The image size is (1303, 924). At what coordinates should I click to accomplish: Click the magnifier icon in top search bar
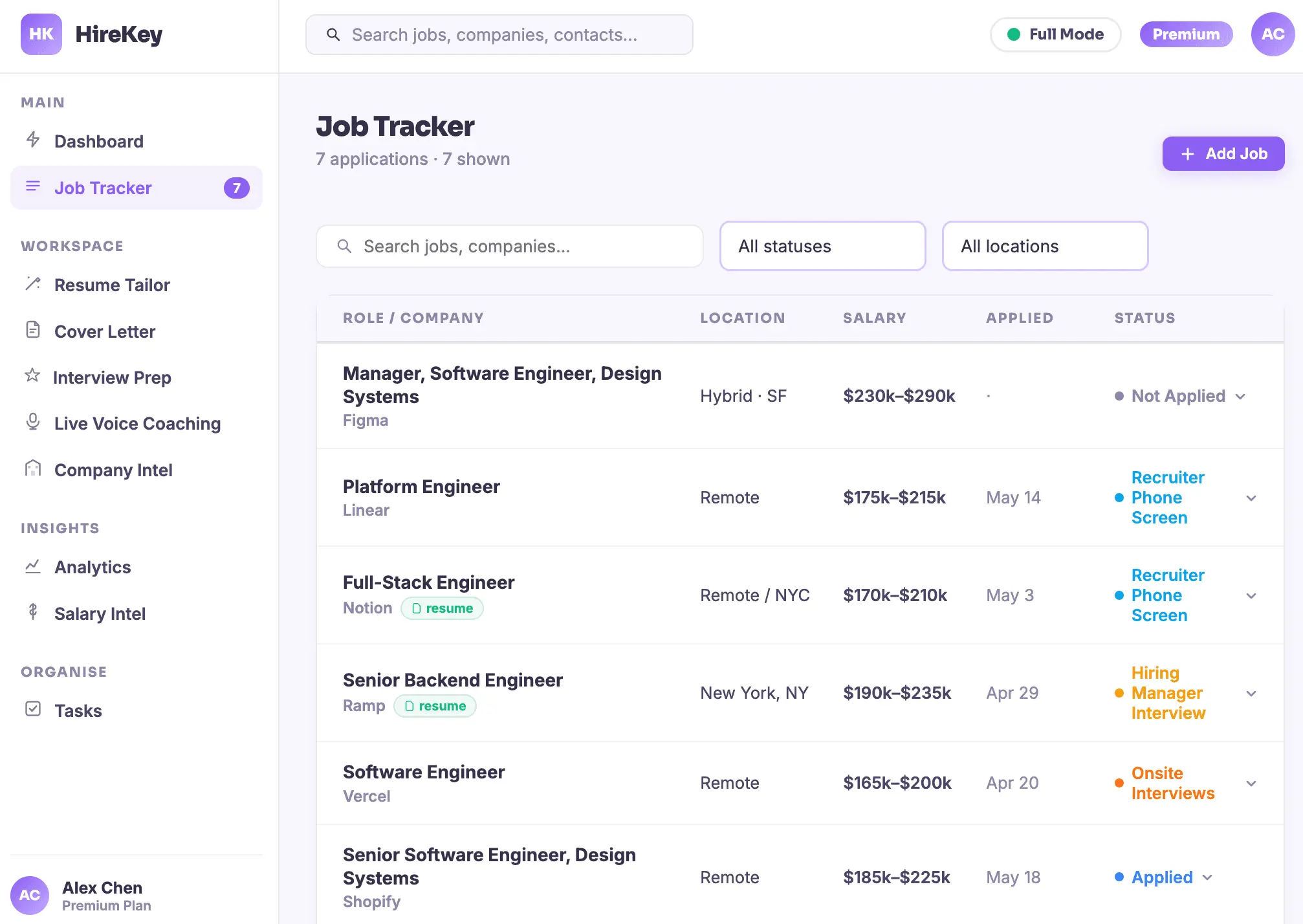point(333,34)
